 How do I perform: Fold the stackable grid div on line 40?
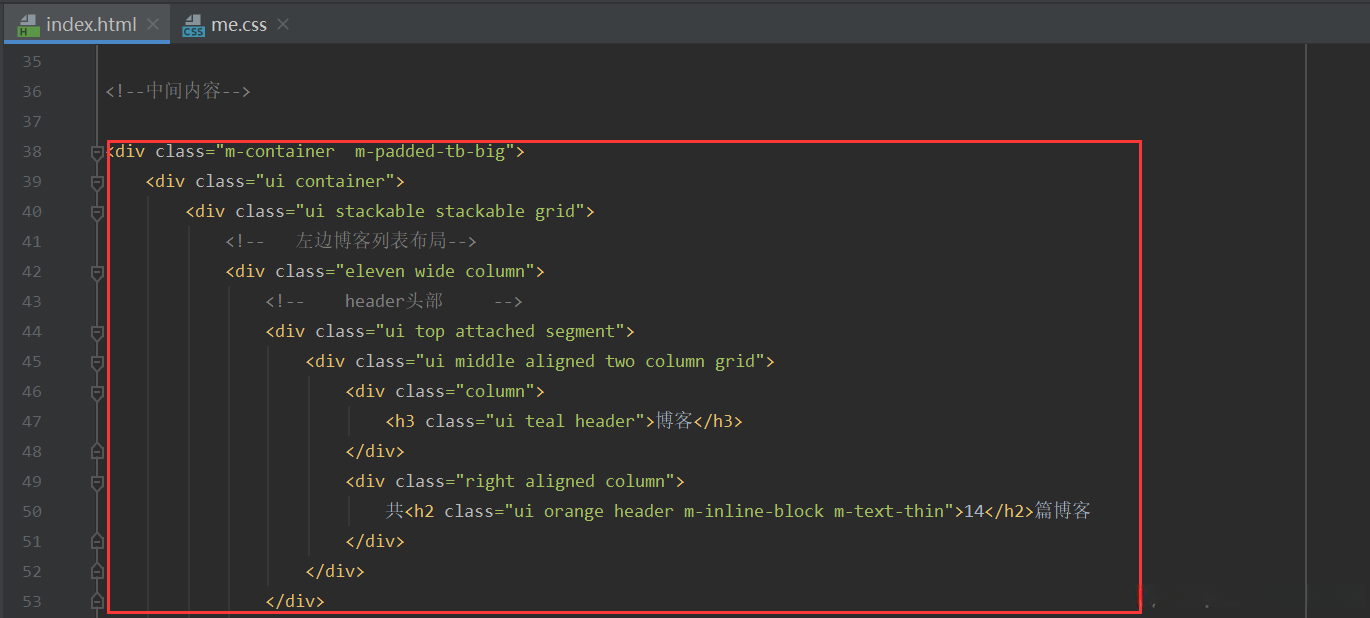coord(97,212)
